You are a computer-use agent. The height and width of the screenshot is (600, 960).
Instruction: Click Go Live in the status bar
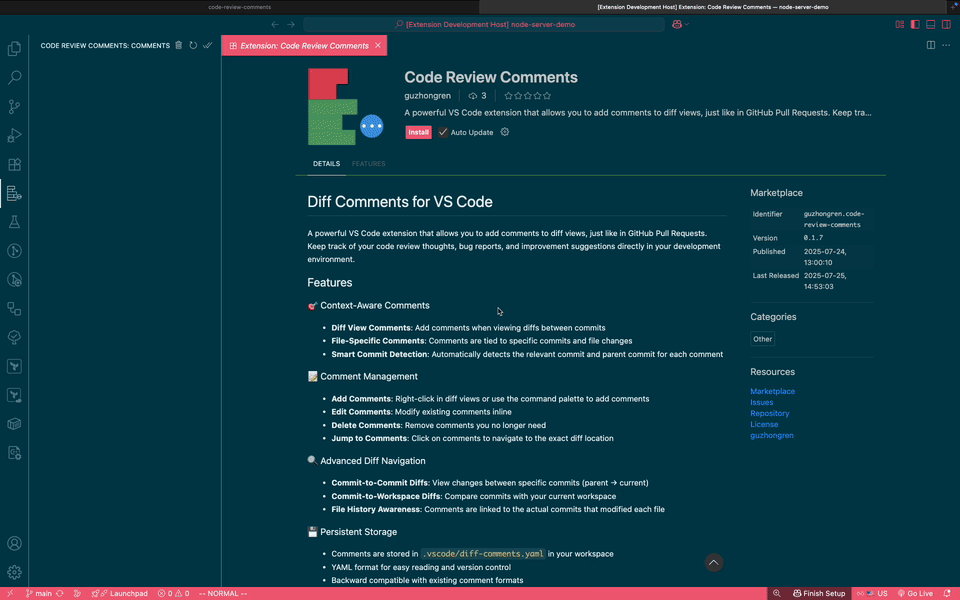pyautogui.click(x=915, y=593)
